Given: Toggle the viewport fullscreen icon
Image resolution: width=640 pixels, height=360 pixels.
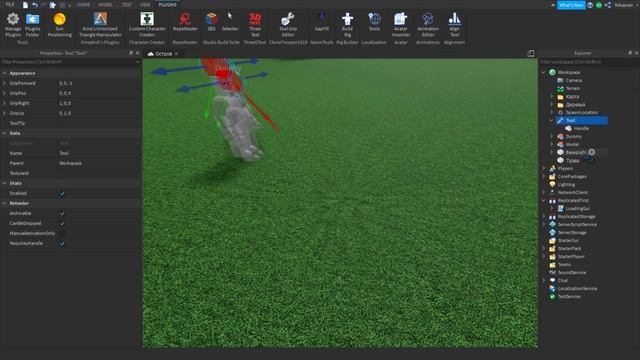Looking at the screenshot, I should pyautogui.click(x=531, y=53).
